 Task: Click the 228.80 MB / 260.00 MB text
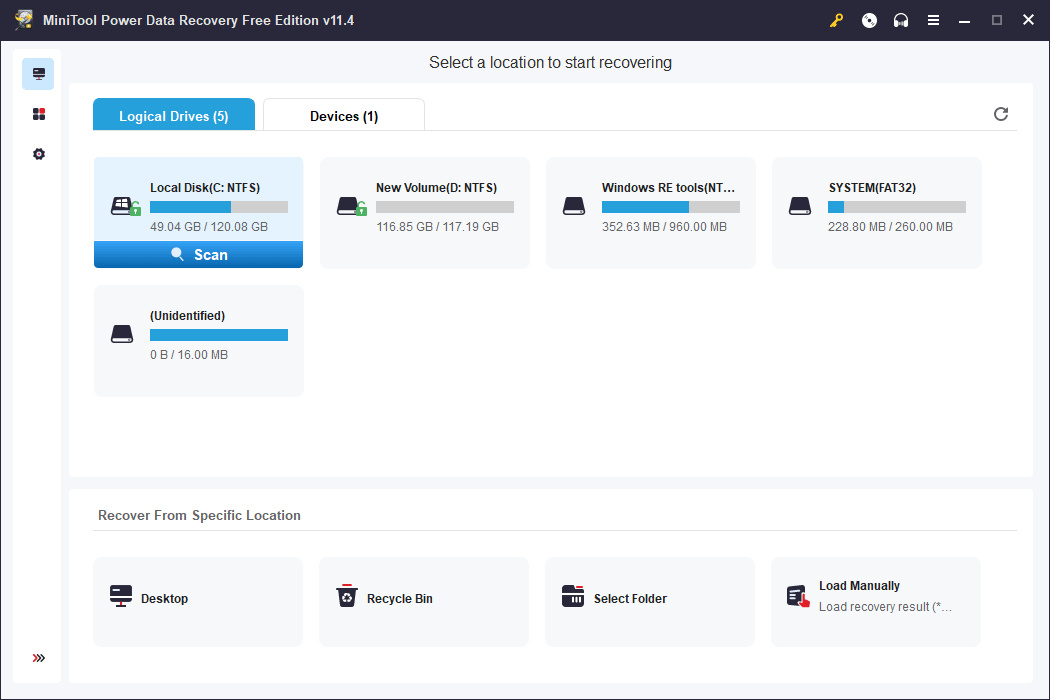coord(890,226)
